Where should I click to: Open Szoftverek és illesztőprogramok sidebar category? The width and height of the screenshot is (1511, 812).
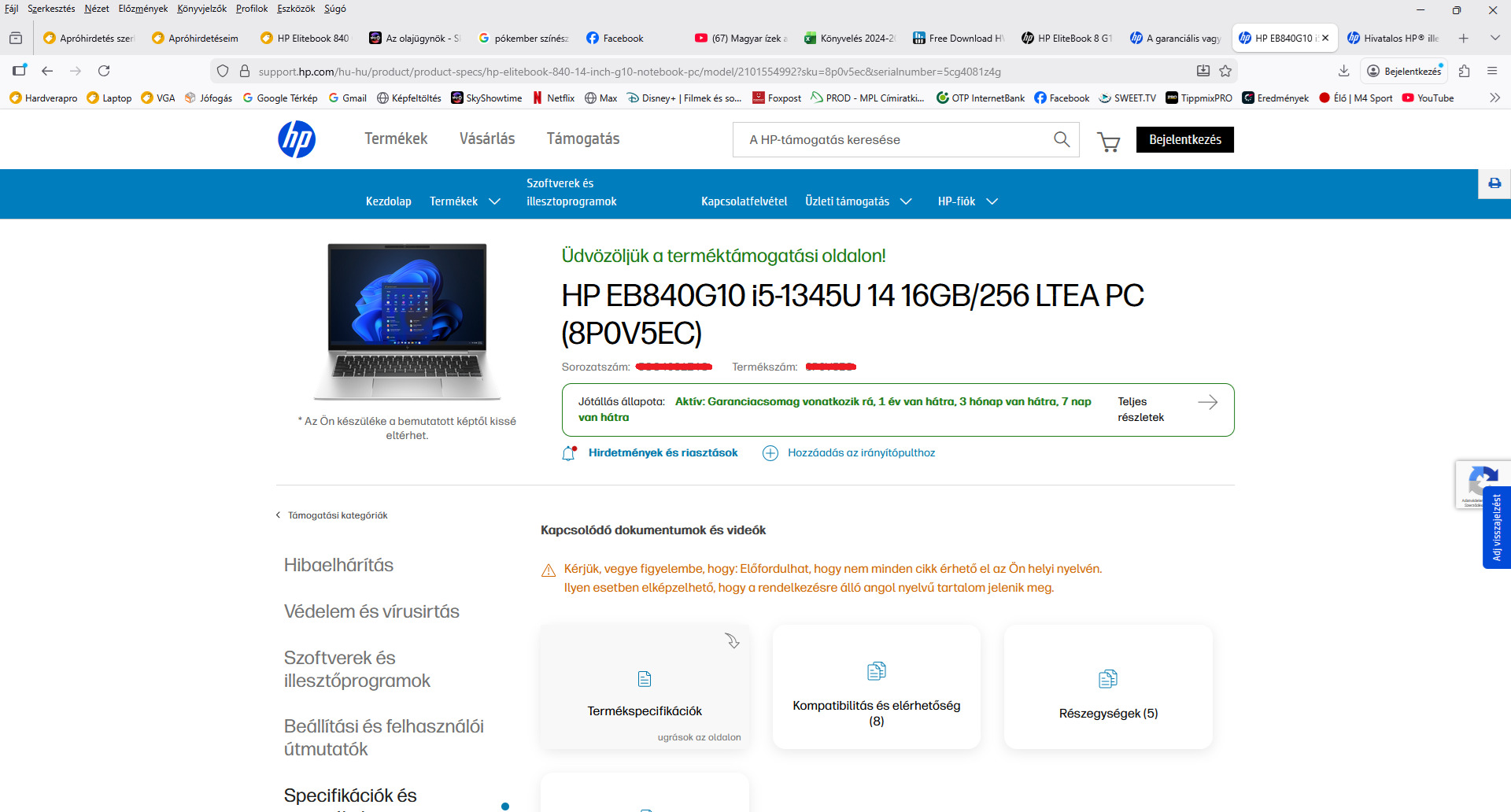click(357, 669)
